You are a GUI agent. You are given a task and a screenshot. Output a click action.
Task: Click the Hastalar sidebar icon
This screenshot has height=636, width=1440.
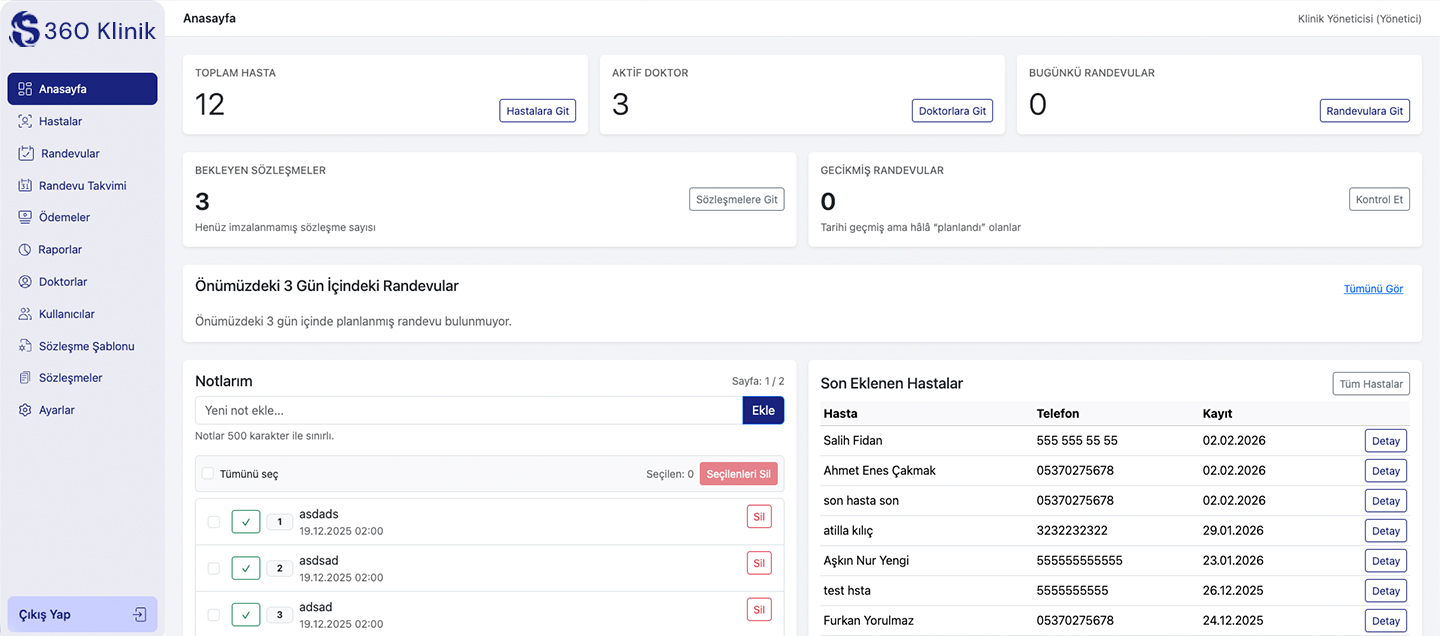tap(25, 121)
